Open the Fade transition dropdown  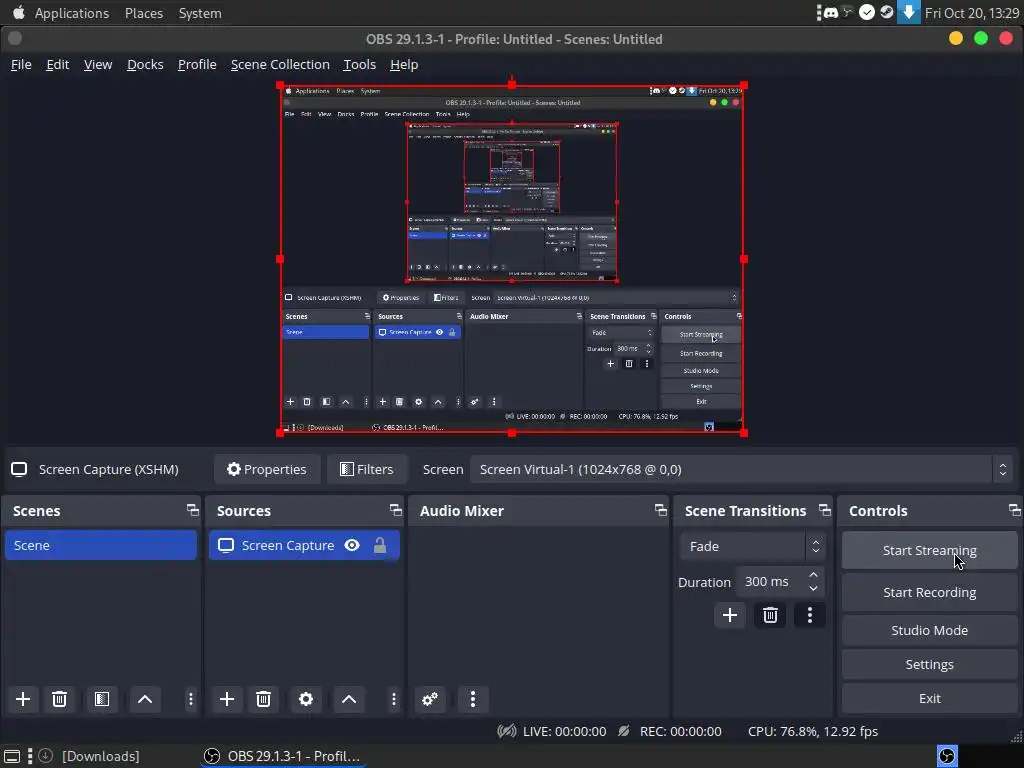pyautogui.click(x=752, y=546)
